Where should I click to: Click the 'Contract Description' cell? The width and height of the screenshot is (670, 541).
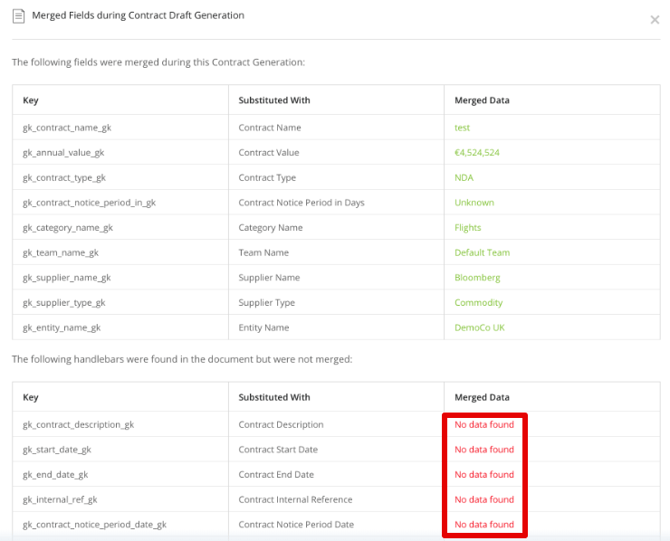(281, 425)
